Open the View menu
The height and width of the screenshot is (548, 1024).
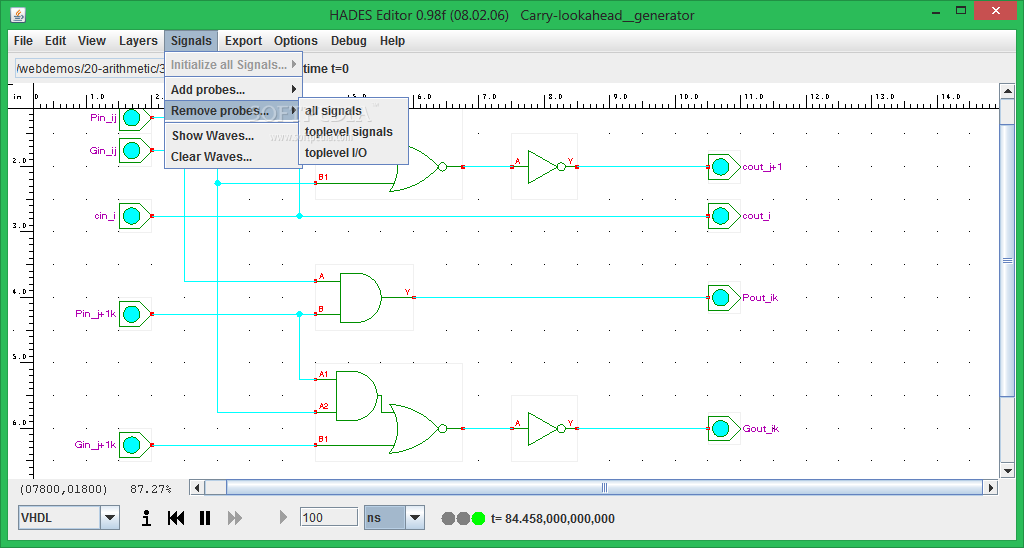click(x=91, y=40)
